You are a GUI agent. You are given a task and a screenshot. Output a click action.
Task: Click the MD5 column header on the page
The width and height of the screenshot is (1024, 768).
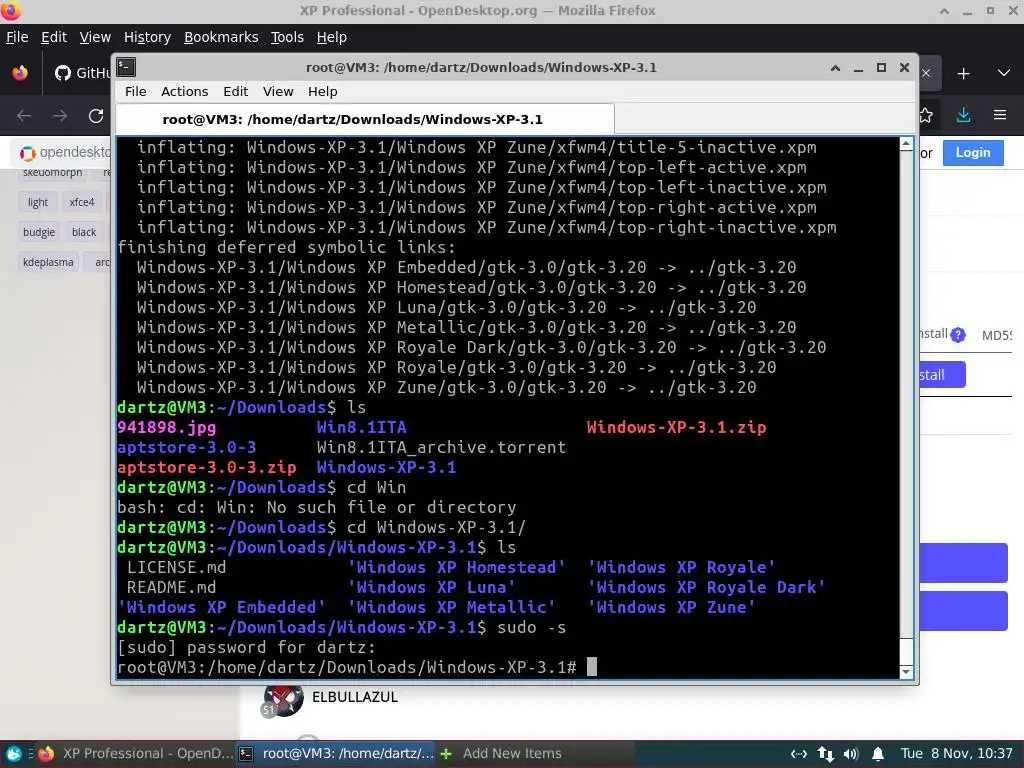point(997,336)
